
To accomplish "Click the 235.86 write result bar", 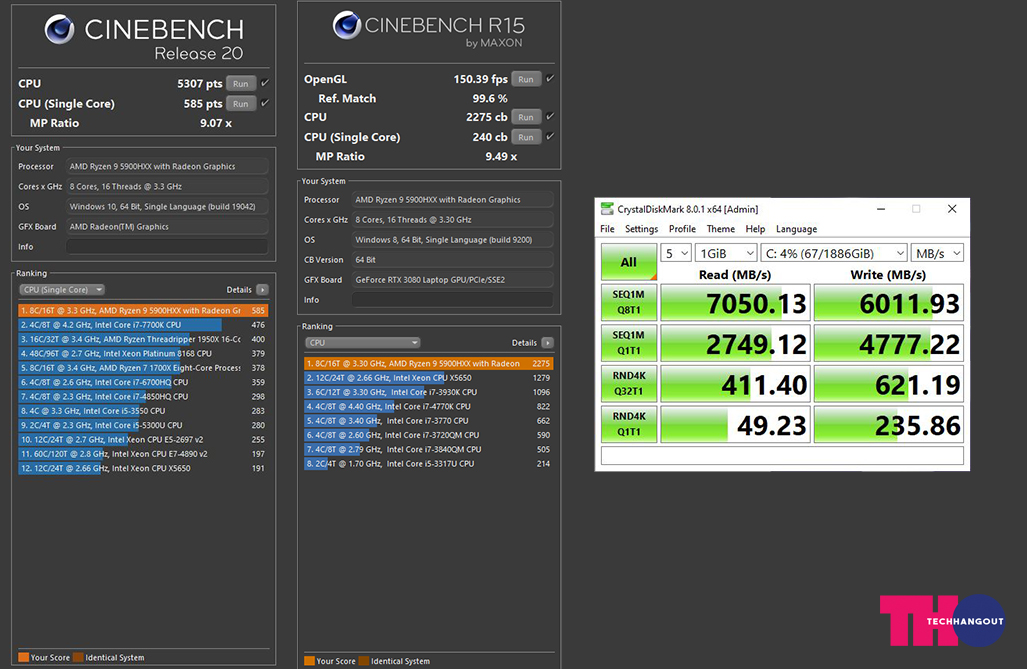I will tap(889, 425).
